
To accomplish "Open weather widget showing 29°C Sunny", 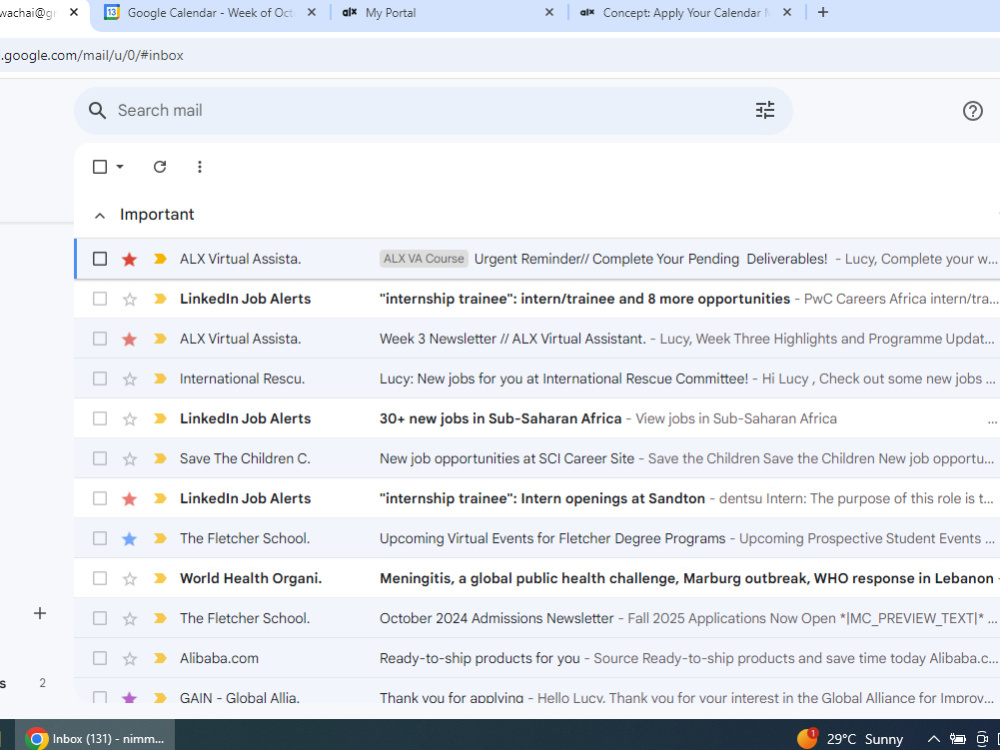I will (x=850, y=739).
